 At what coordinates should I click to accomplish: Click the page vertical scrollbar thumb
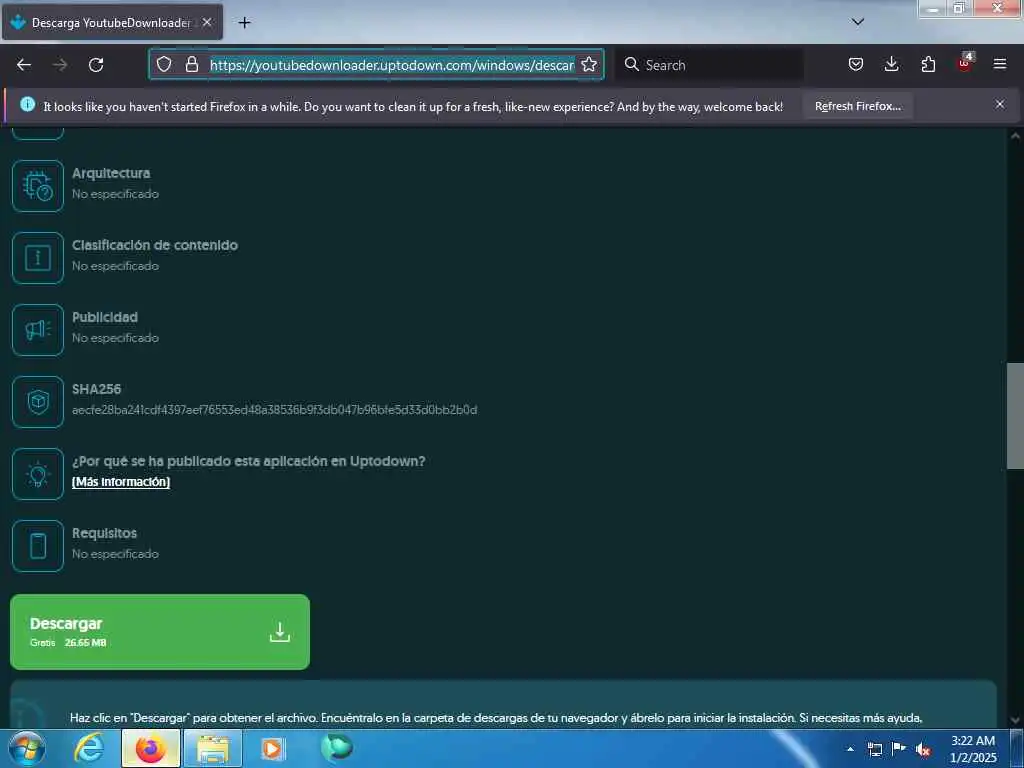tap(1015, 416)
